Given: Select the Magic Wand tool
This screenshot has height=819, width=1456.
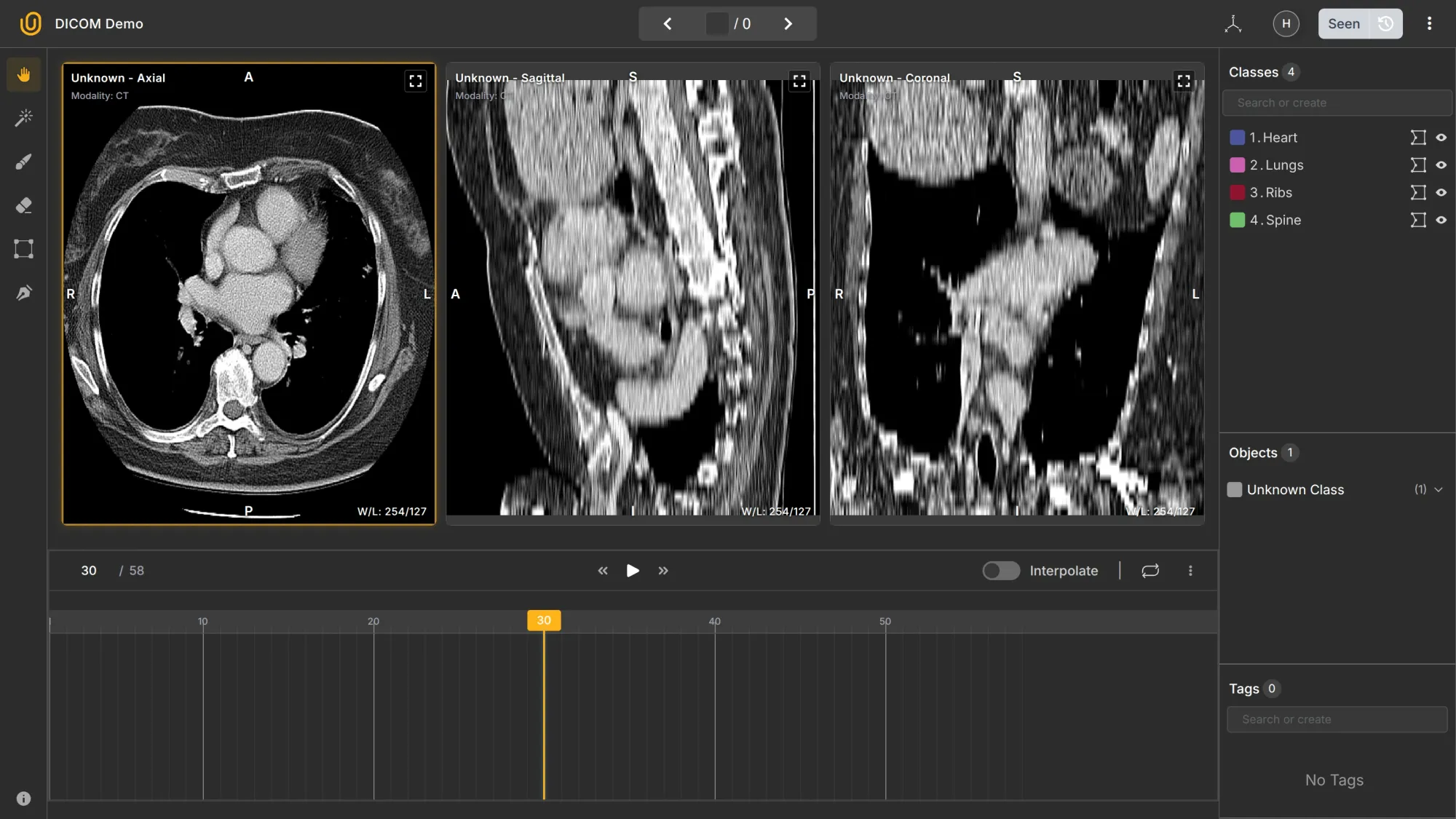Looking at the screenshot, I should coord(23,118).
